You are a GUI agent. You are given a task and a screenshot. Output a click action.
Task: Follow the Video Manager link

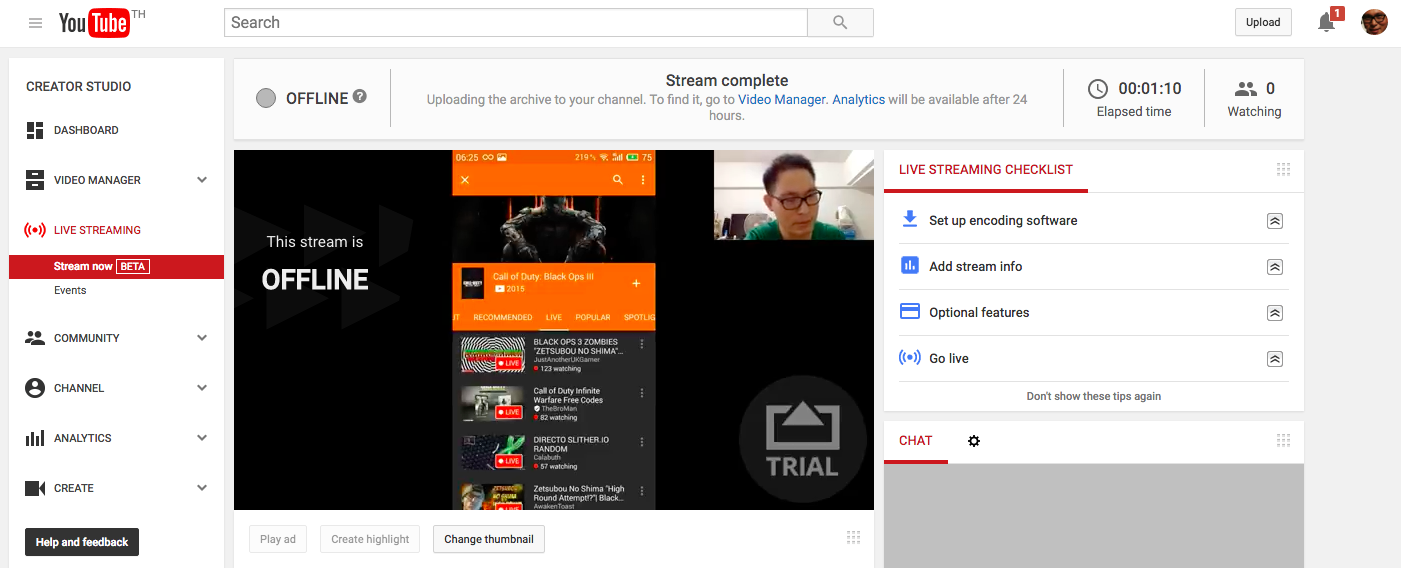click(782, 100)
